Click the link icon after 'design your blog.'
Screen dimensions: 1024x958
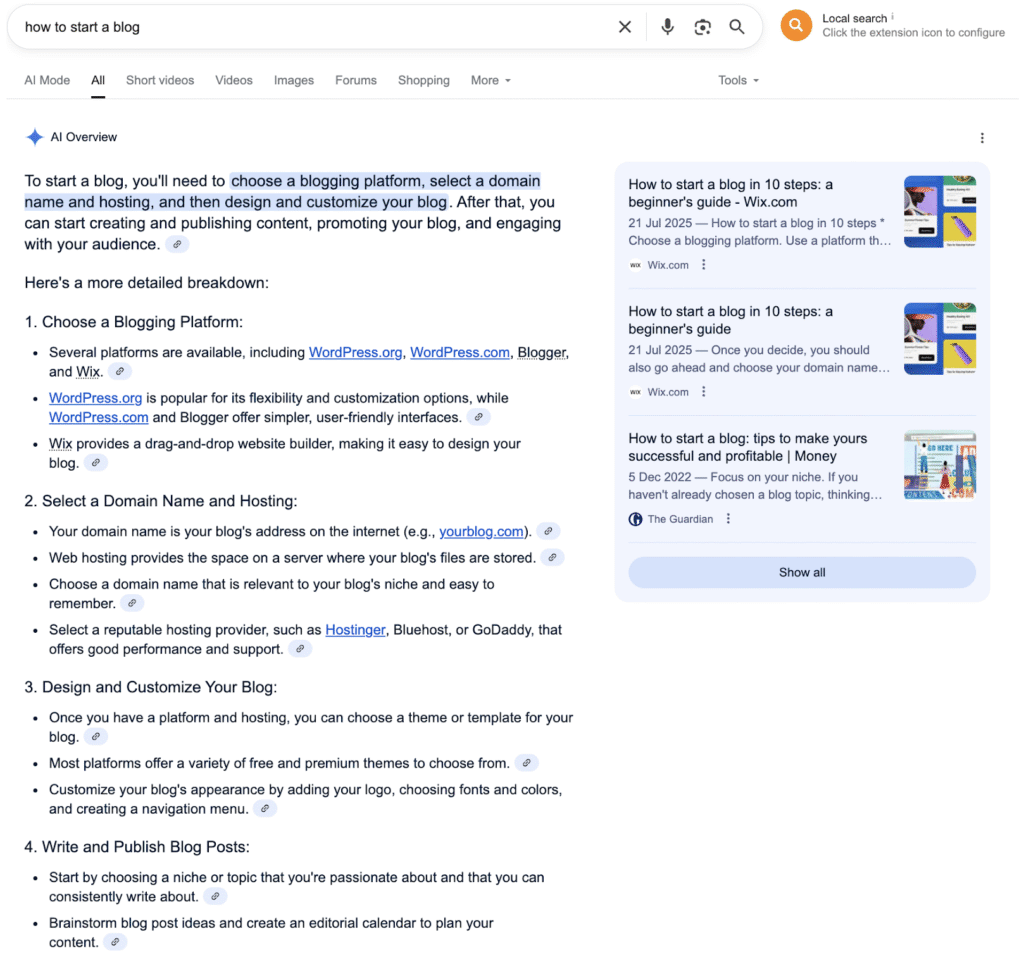95,463
